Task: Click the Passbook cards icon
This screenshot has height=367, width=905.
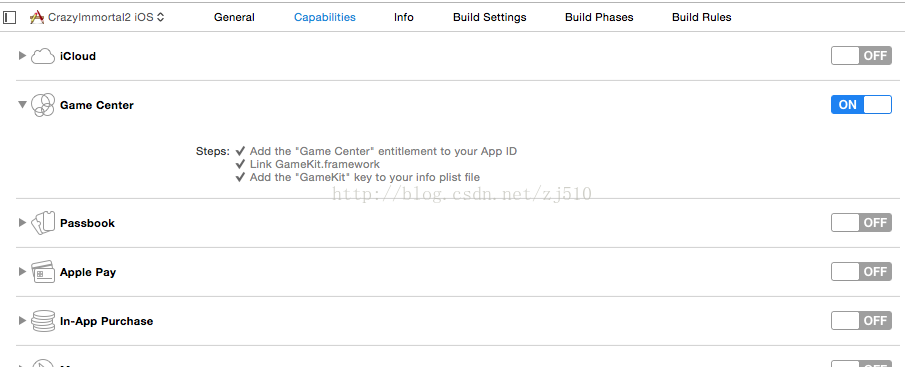Action: point(43,223)
